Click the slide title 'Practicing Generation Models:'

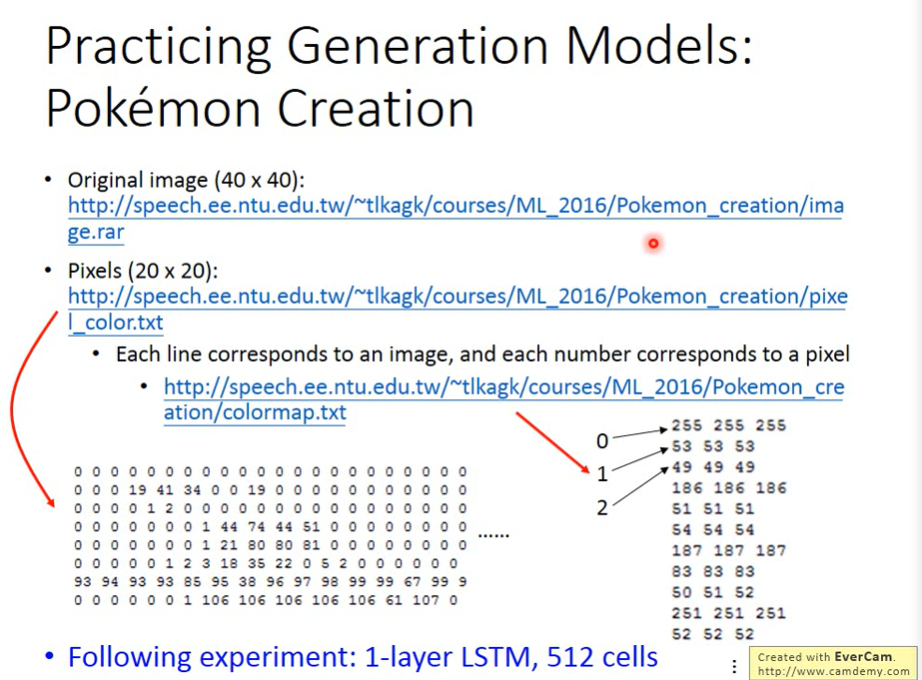(399, 46)
